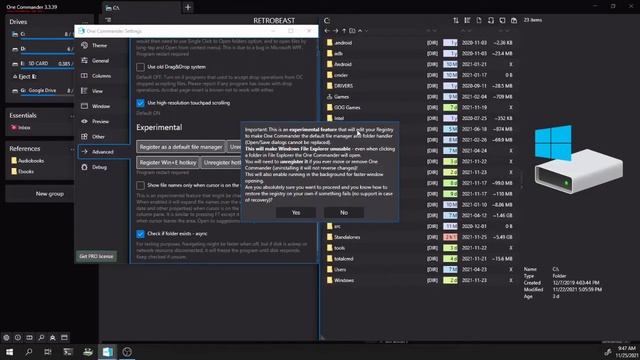Viewport: 640px width, 360px height.
Task: Toggle Check if folder exists - async
Action: coord(140,234)
